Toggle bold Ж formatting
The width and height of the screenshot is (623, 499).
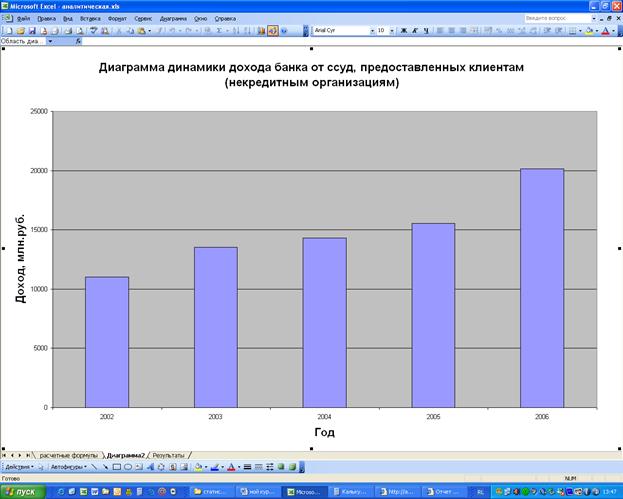tap(404, 31)
